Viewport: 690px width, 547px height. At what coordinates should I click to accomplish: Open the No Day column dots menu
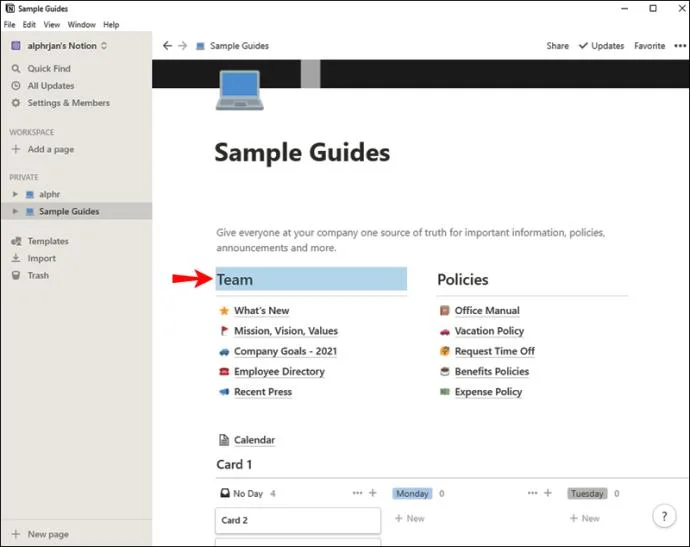(x=357, y=493)
